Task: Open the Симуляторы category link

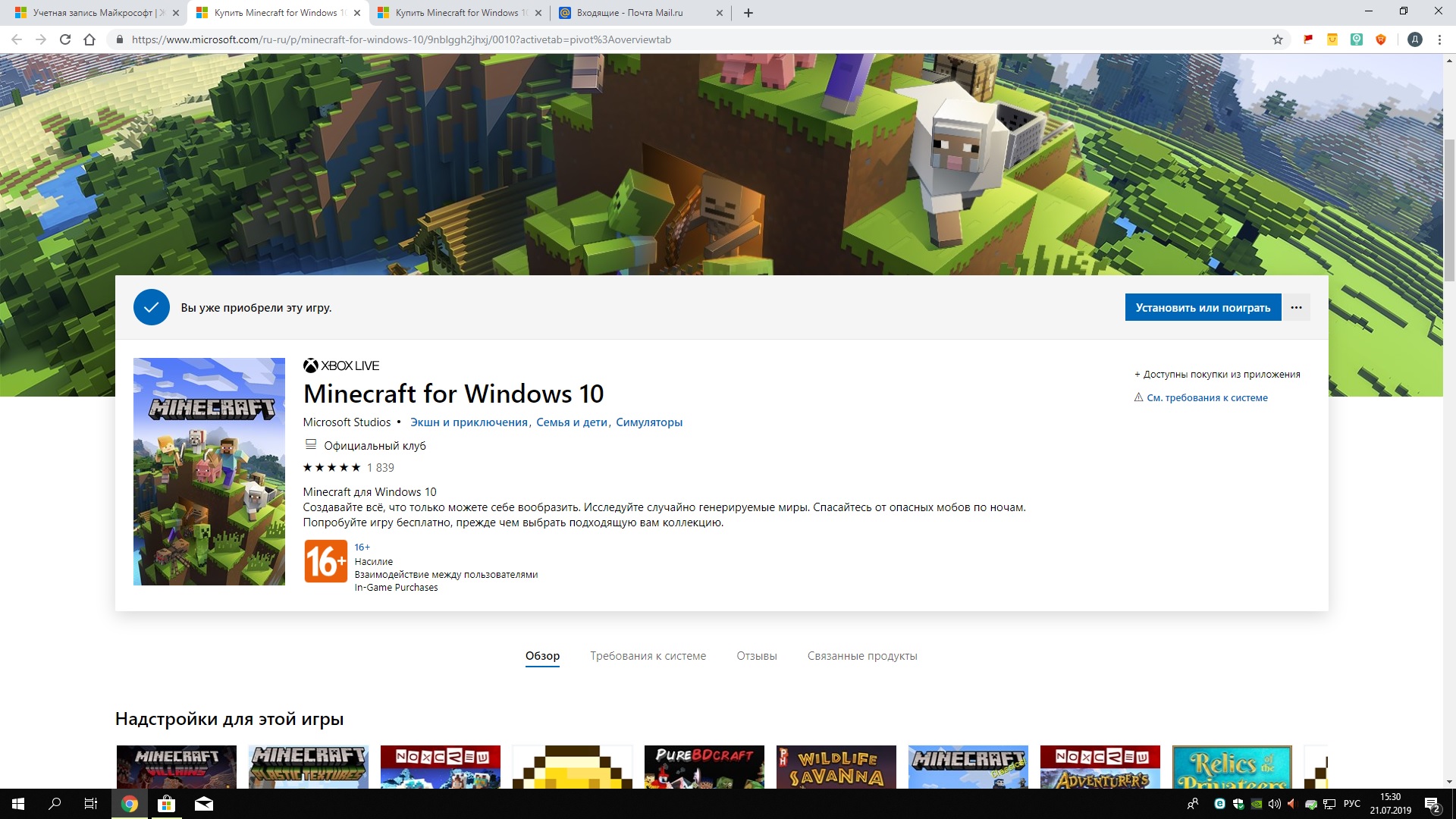Action: pyautogui.click(x=649, y=422)
